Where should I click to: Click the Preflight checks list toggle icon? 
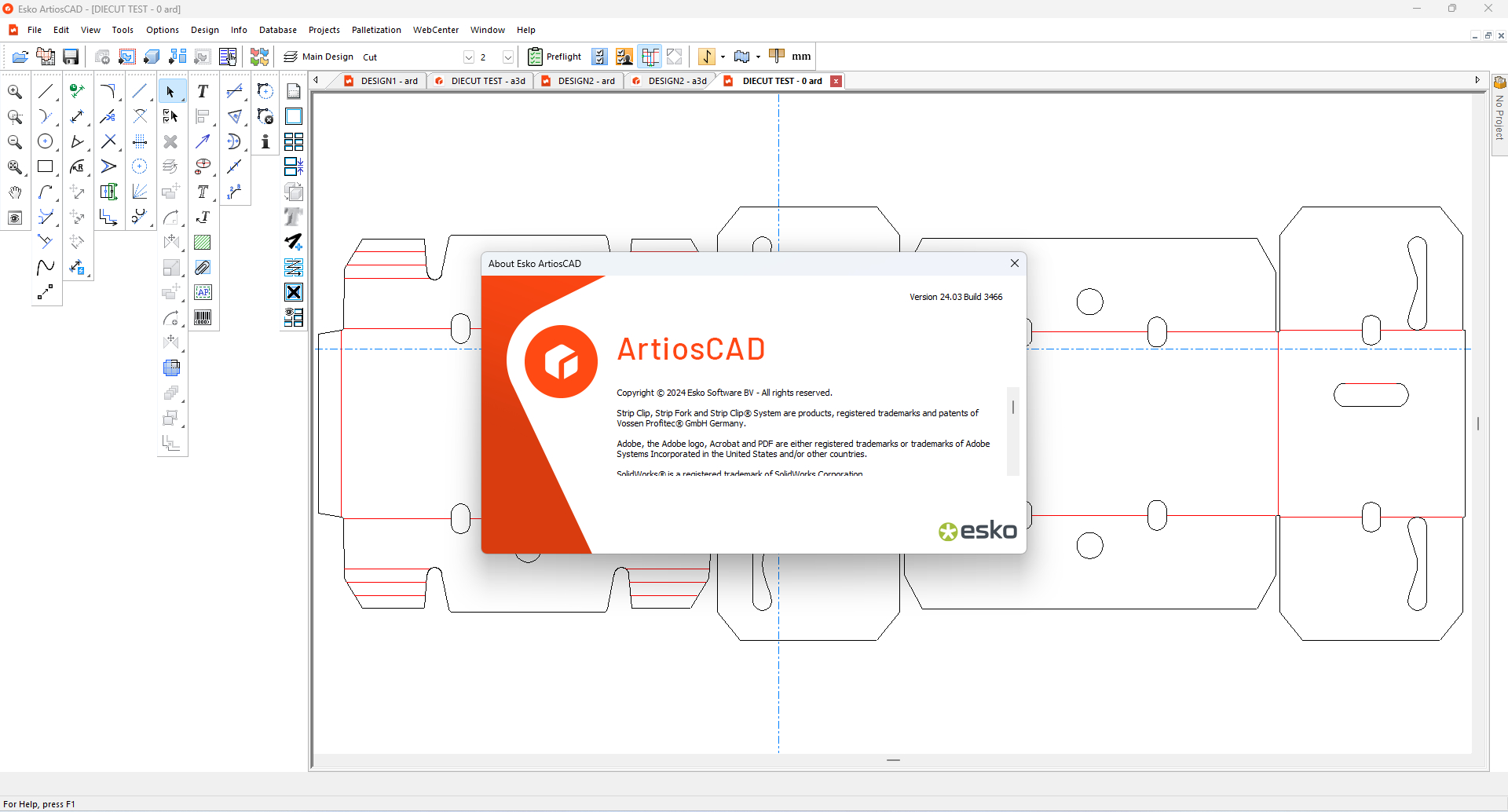599,57
